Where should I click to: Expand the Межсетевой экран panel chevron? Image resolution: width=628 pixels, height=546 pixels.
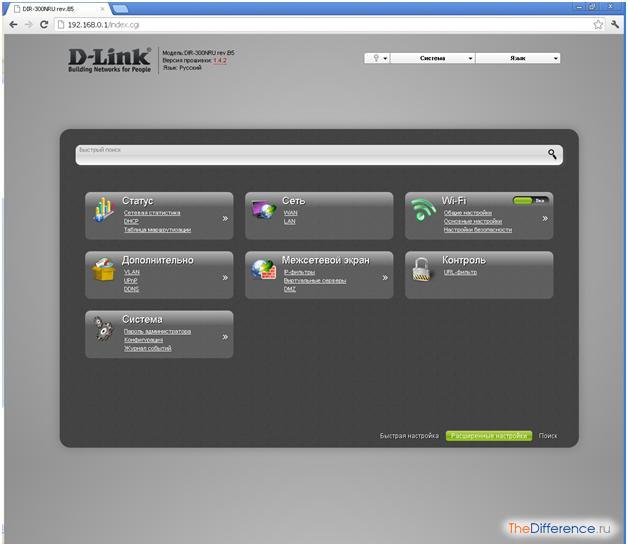pyautogui.click(x=385, y=277)
